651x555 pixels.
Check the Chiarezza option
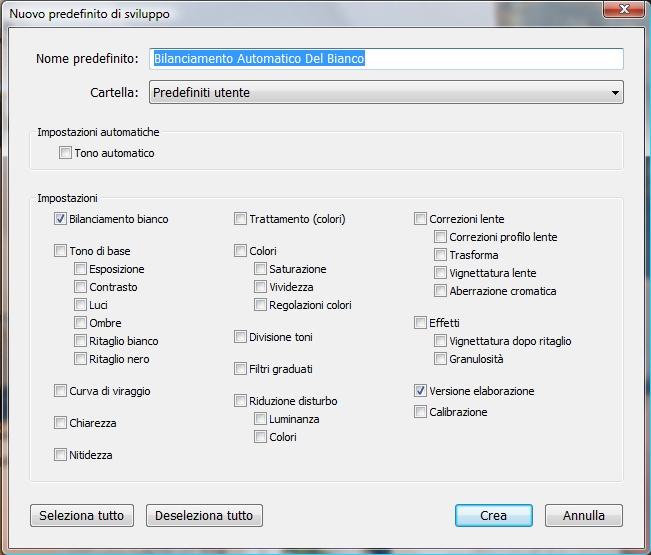(60, 423)
